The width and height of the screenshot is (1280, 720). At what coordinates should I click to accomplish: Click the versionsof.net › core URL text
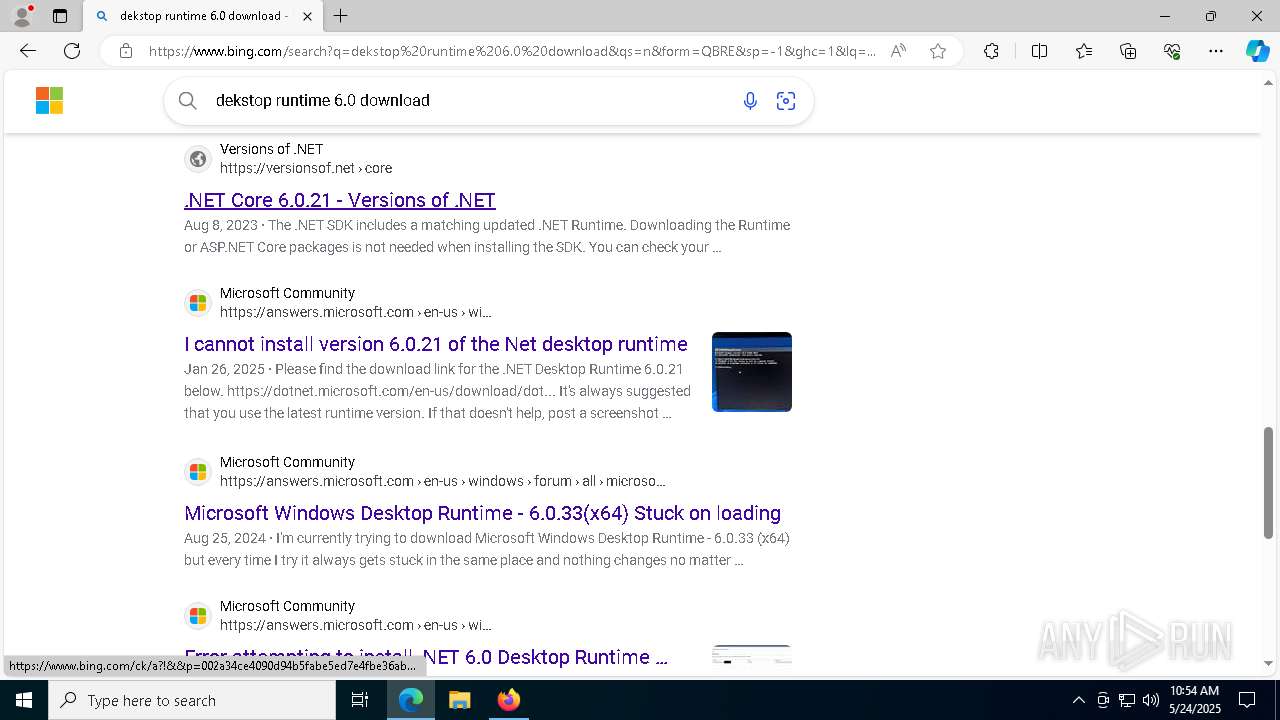point(306,168)
